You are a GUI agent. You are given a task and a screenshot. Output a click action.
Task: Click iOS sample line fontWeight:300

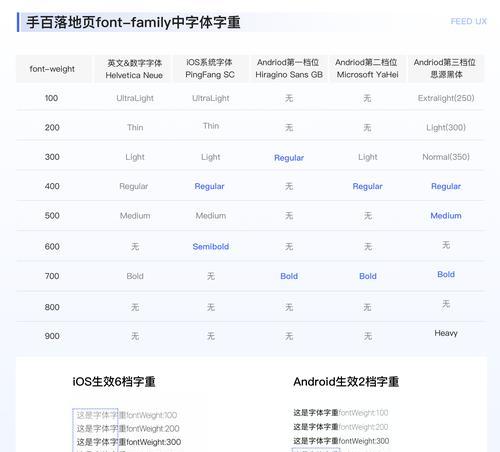[129, 442]
